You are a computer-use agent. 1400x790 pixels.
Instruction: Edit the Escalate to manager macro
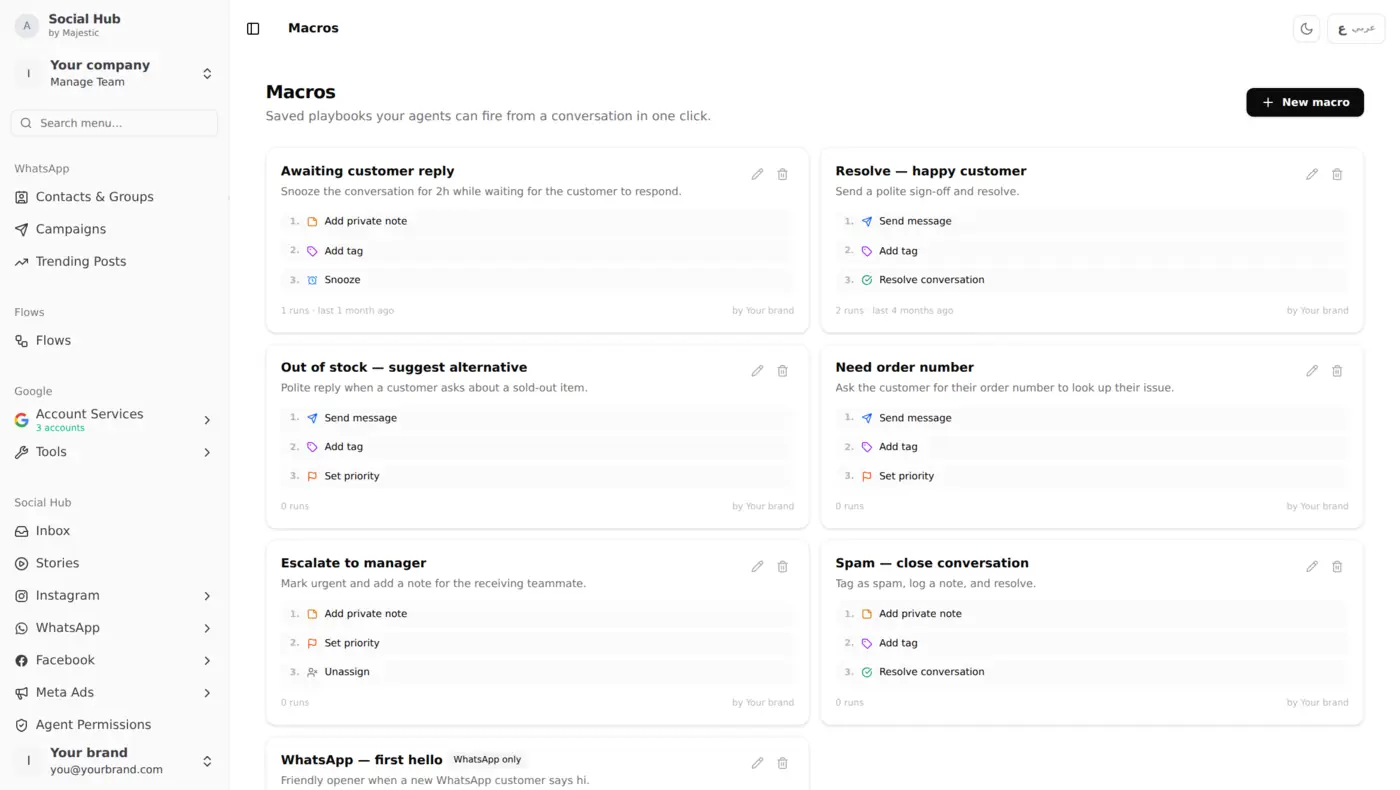pyautogui.click(x=757, y=567)
